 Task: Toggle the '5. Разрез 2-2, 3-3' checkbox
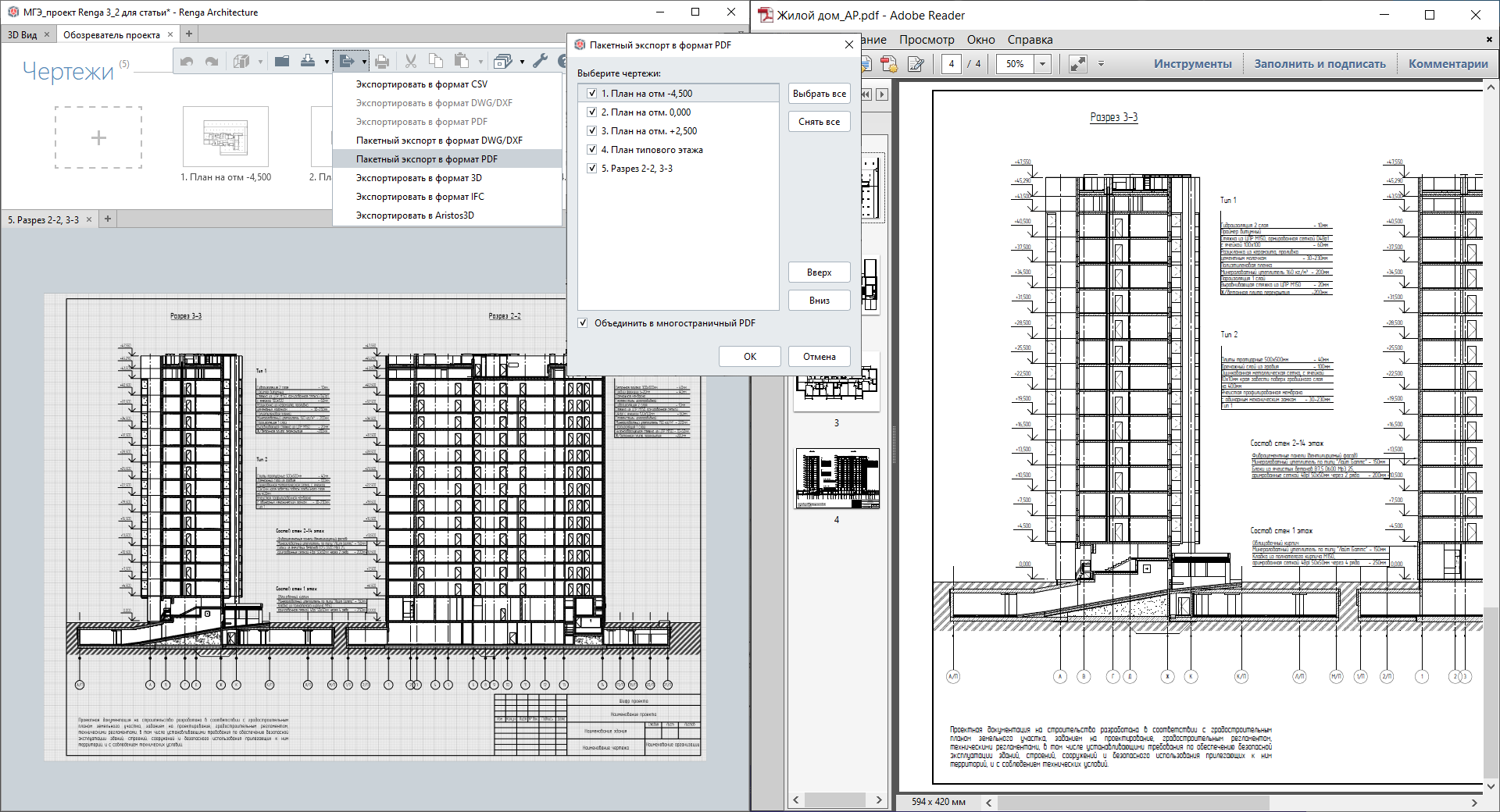tap(592, 169)
